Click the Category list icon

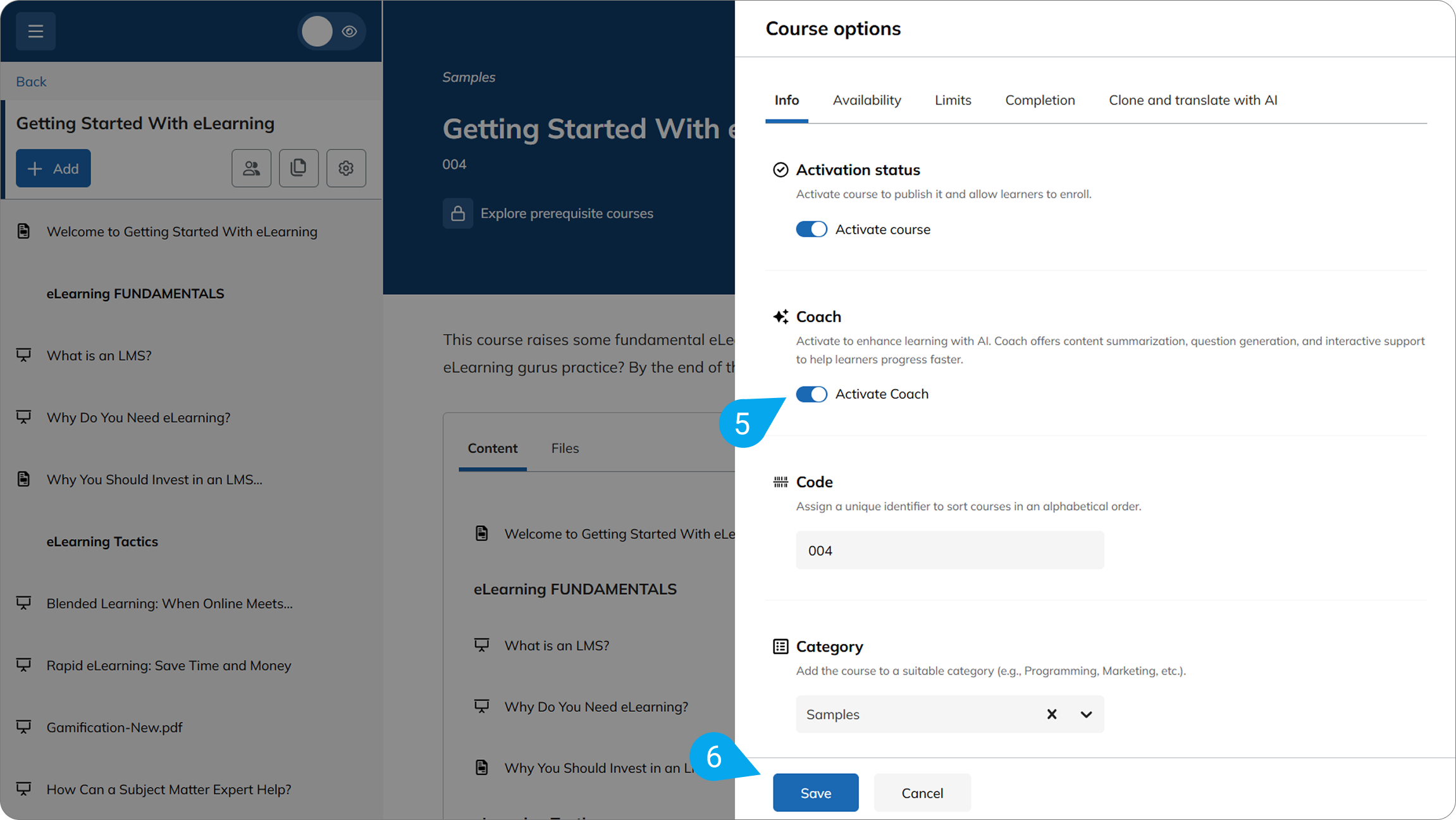780,647
